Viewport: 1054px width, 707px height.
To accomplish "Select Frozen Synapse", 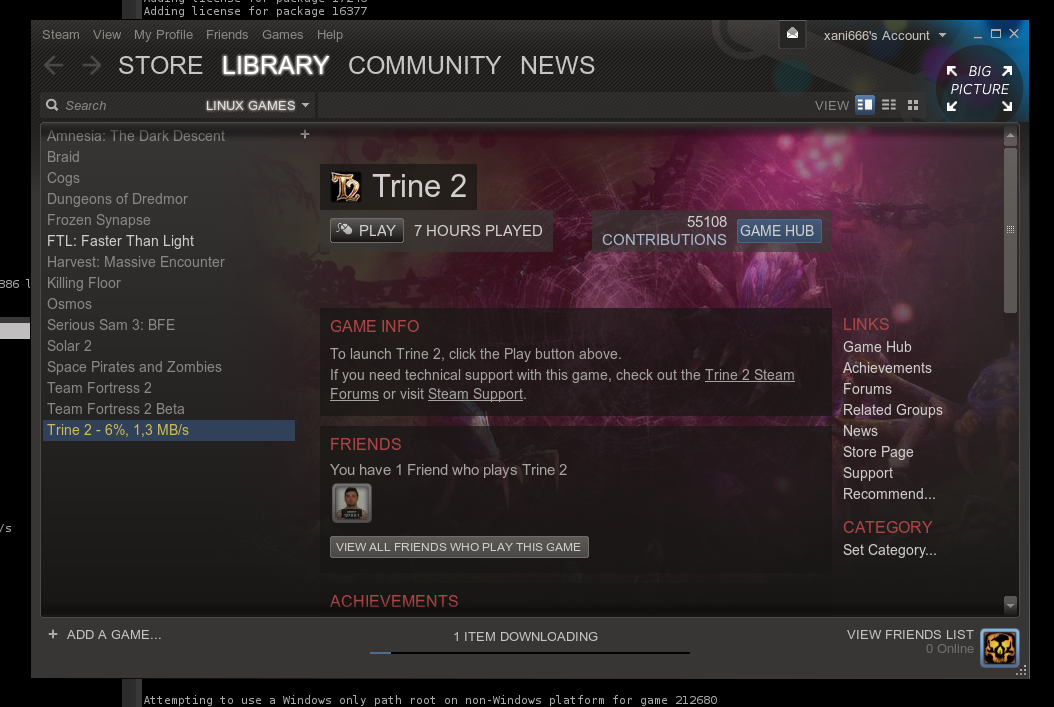I will tap(168, 220).
